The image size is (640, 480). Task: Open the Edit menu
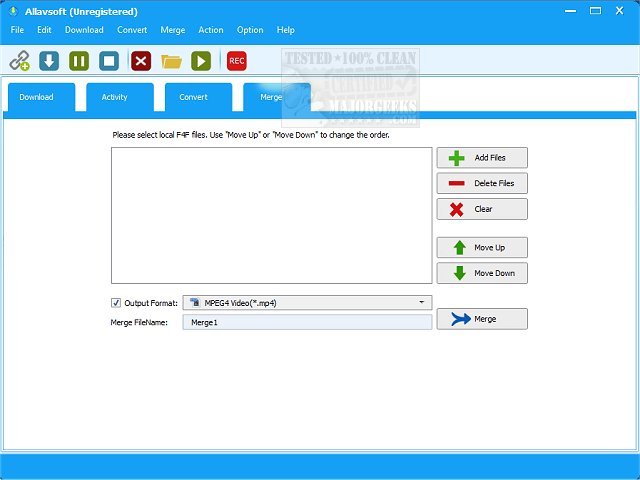click(44, 30)
